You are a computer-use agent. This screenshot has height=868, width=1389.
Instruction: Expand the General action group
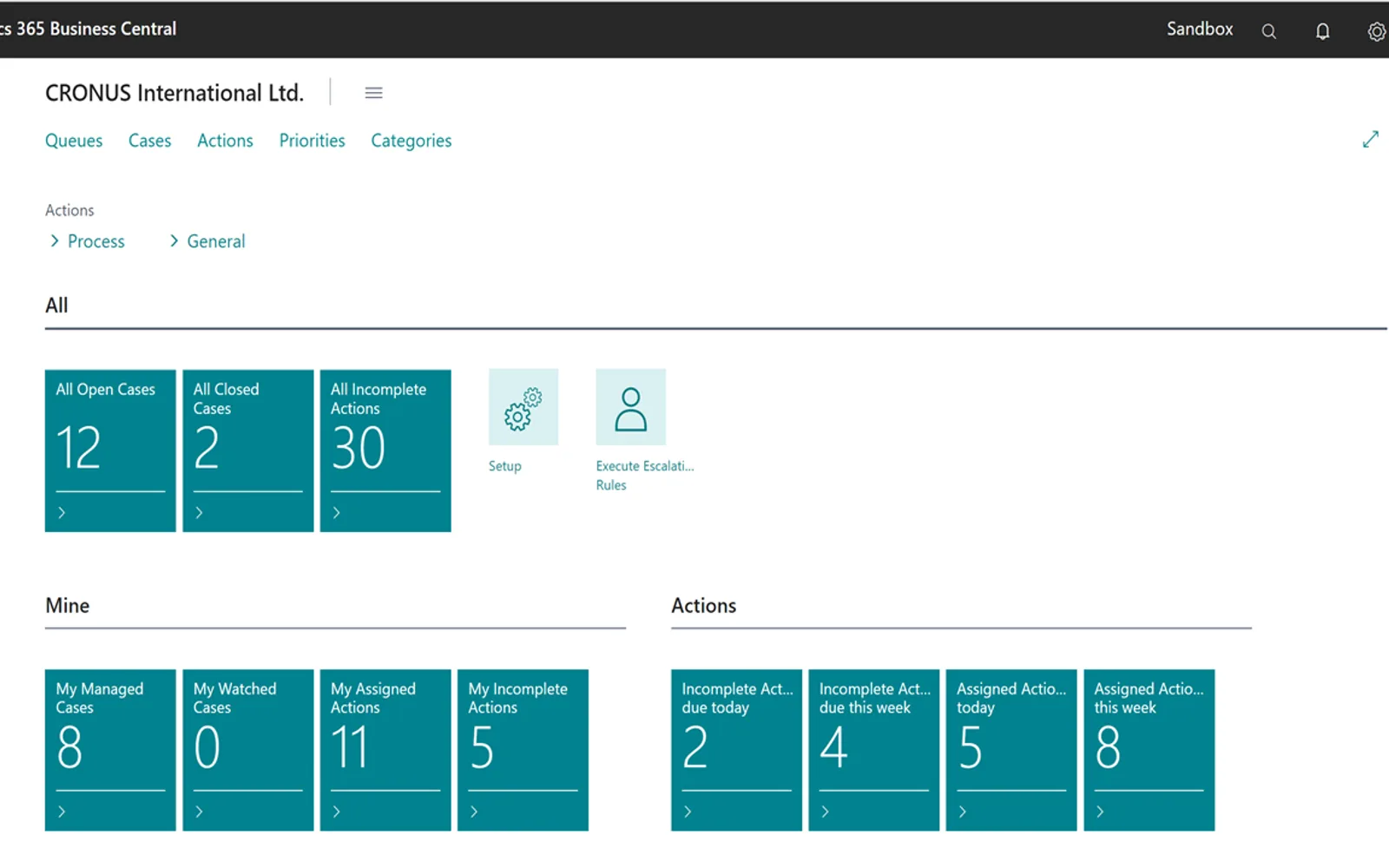tap(207, 241)
